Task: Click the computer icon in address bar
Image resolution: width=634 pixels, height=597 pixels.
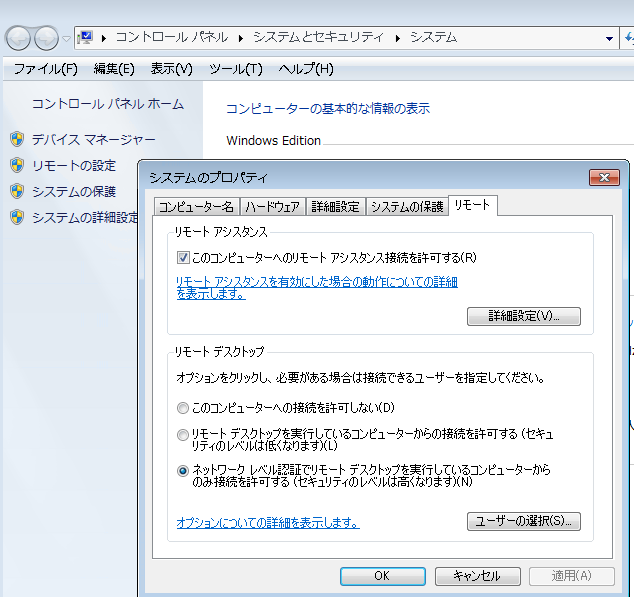Action: [86, 37]
